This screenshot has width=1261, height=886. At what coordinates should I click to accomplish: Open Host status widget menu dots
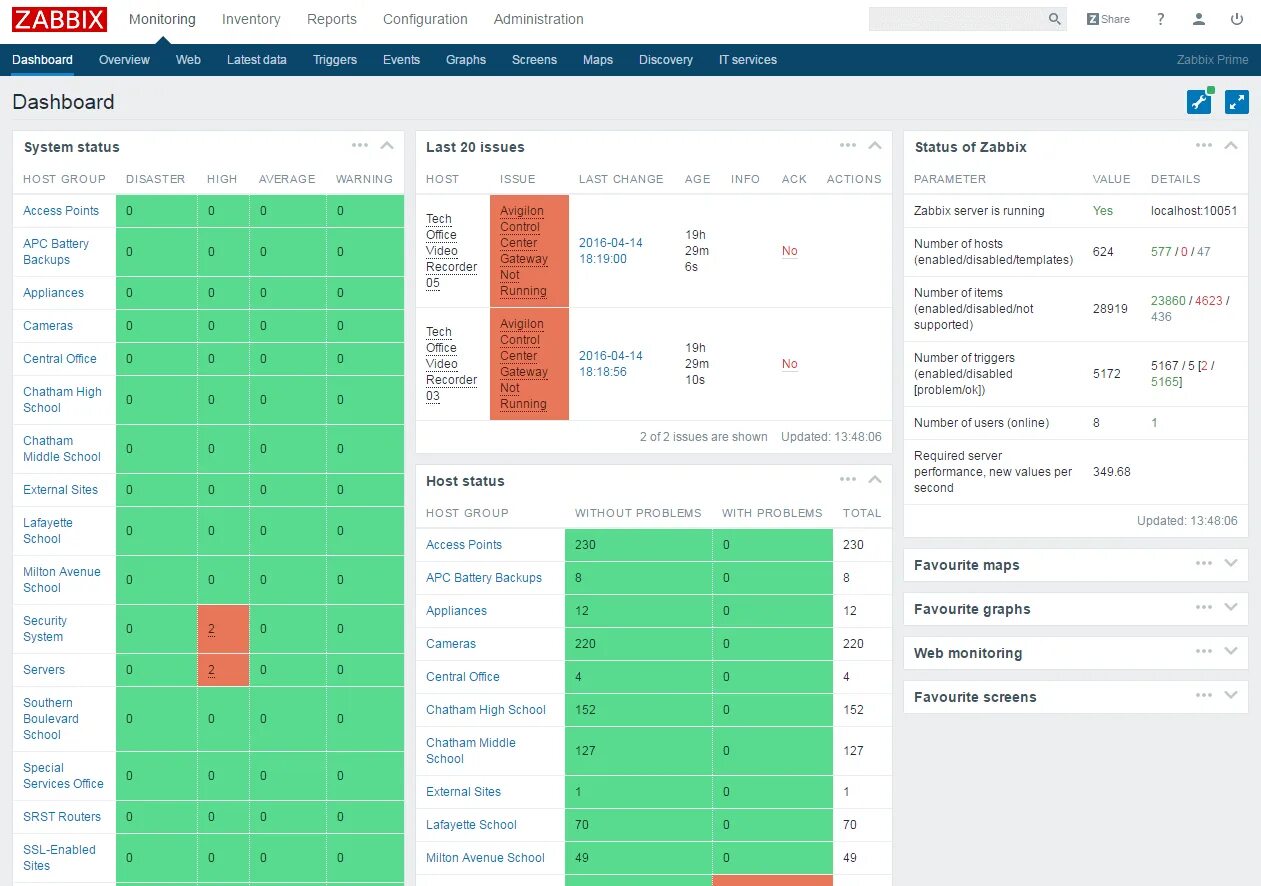[x=848, y=480]
